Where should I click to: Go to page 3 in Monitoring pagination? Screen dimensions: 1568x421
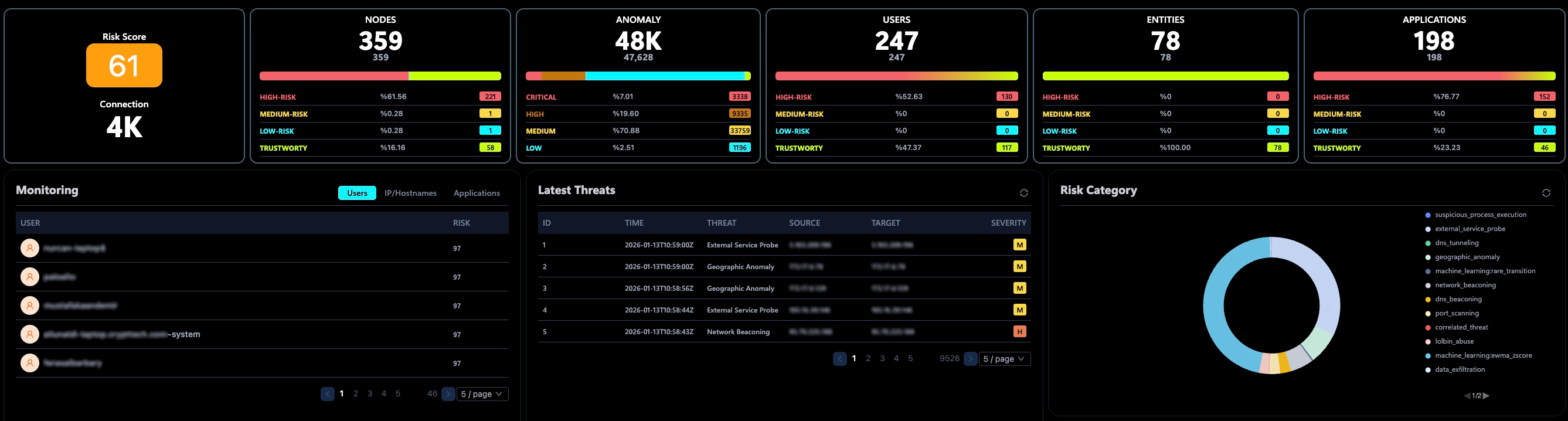point(369,394)
